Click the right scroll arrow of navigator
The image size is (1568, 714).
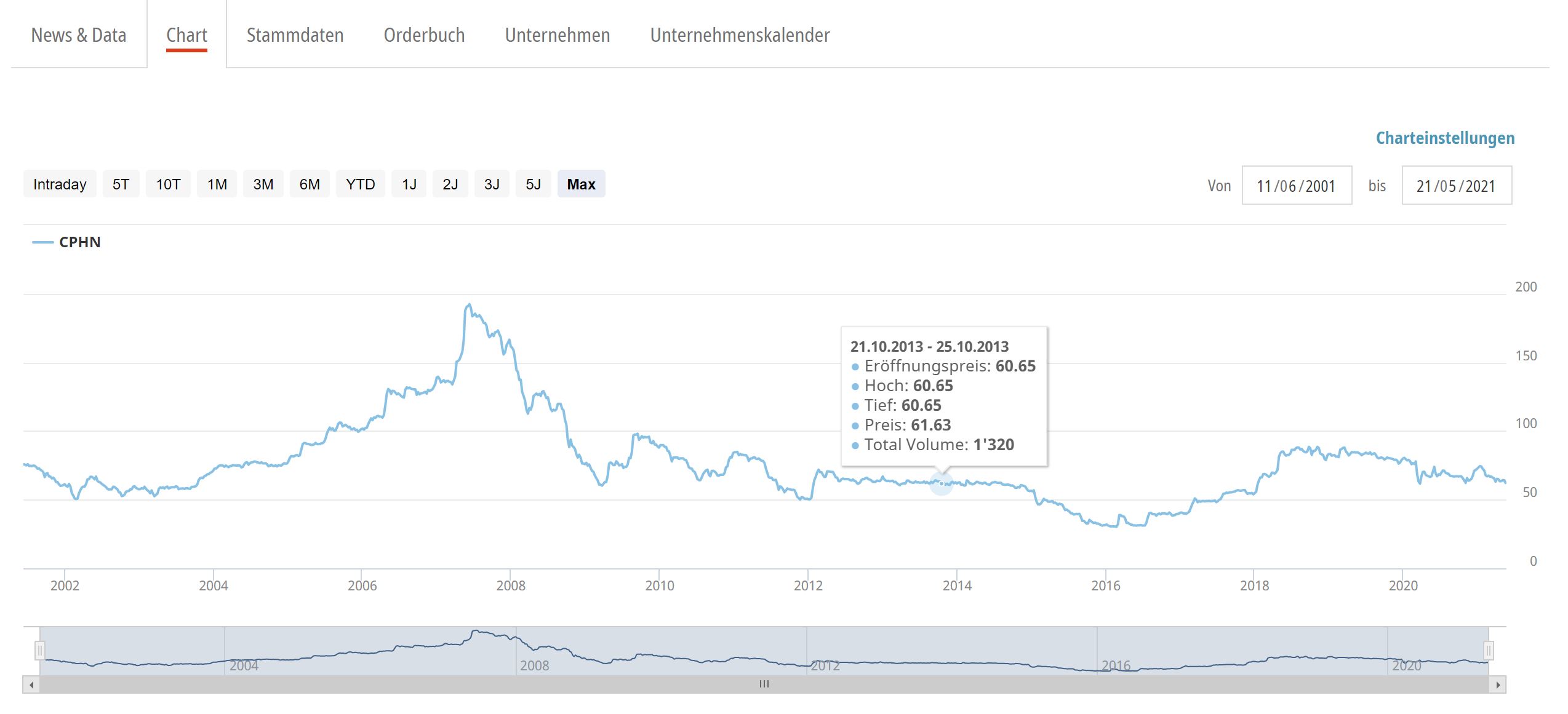(1497, 684)
